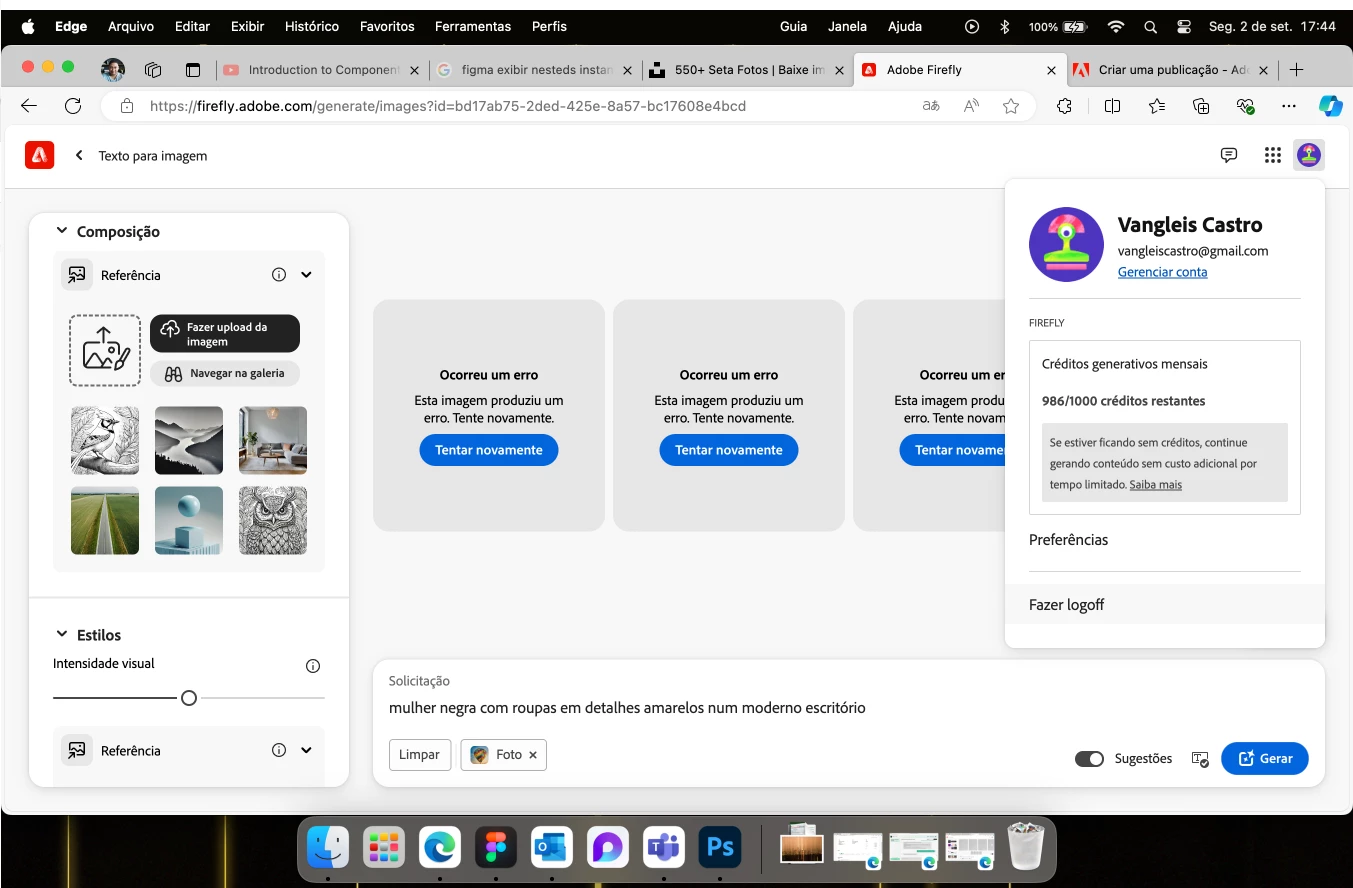Screen dimensions: 1353x888
Task: Click Tentar novamente on the first error card
Action: pos(489,450)
